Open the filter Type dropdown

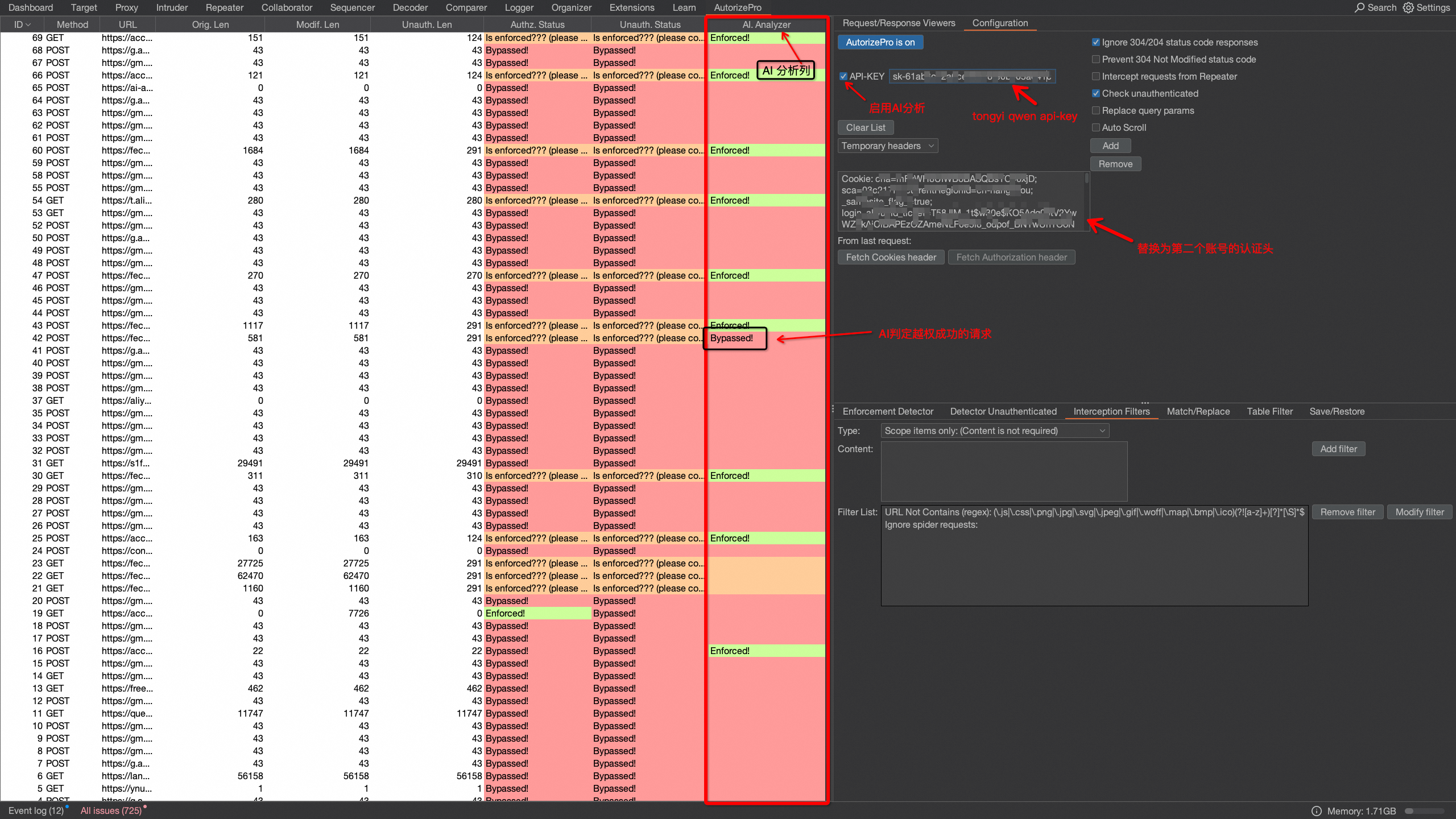994,431
